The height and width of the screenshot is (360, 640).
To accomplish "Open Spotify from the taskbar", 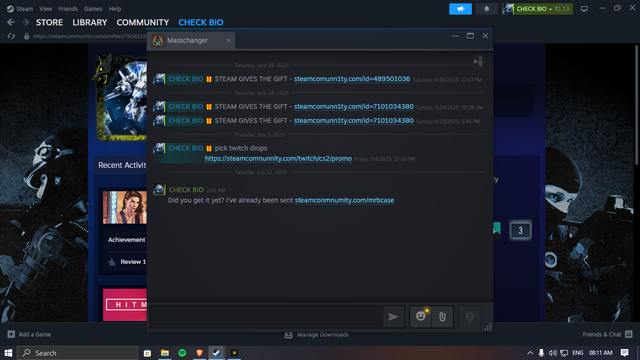I will (x=182, y=353).
